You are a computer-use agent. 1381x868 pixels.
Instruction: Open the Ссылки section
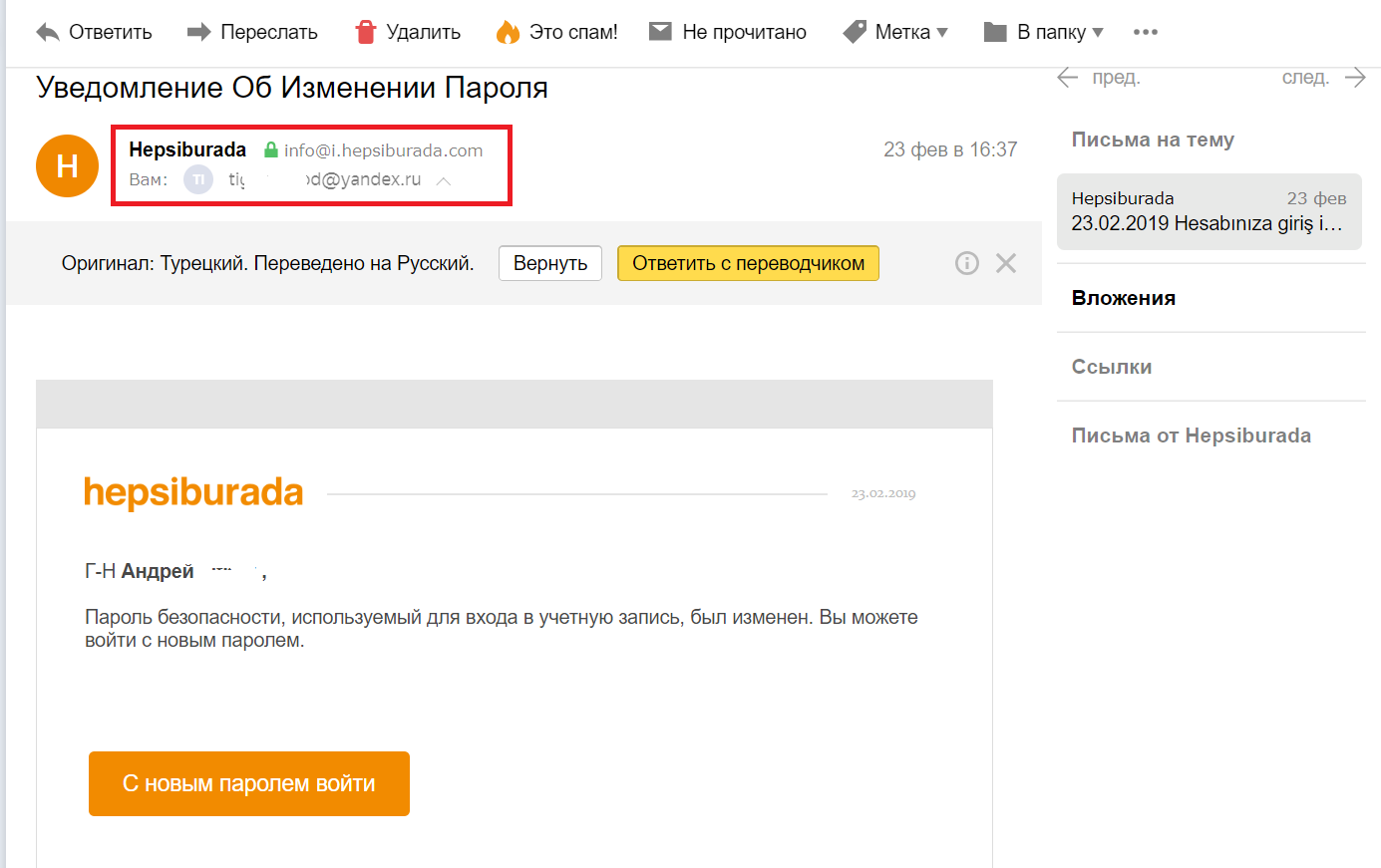click(x=1112, y=367)
